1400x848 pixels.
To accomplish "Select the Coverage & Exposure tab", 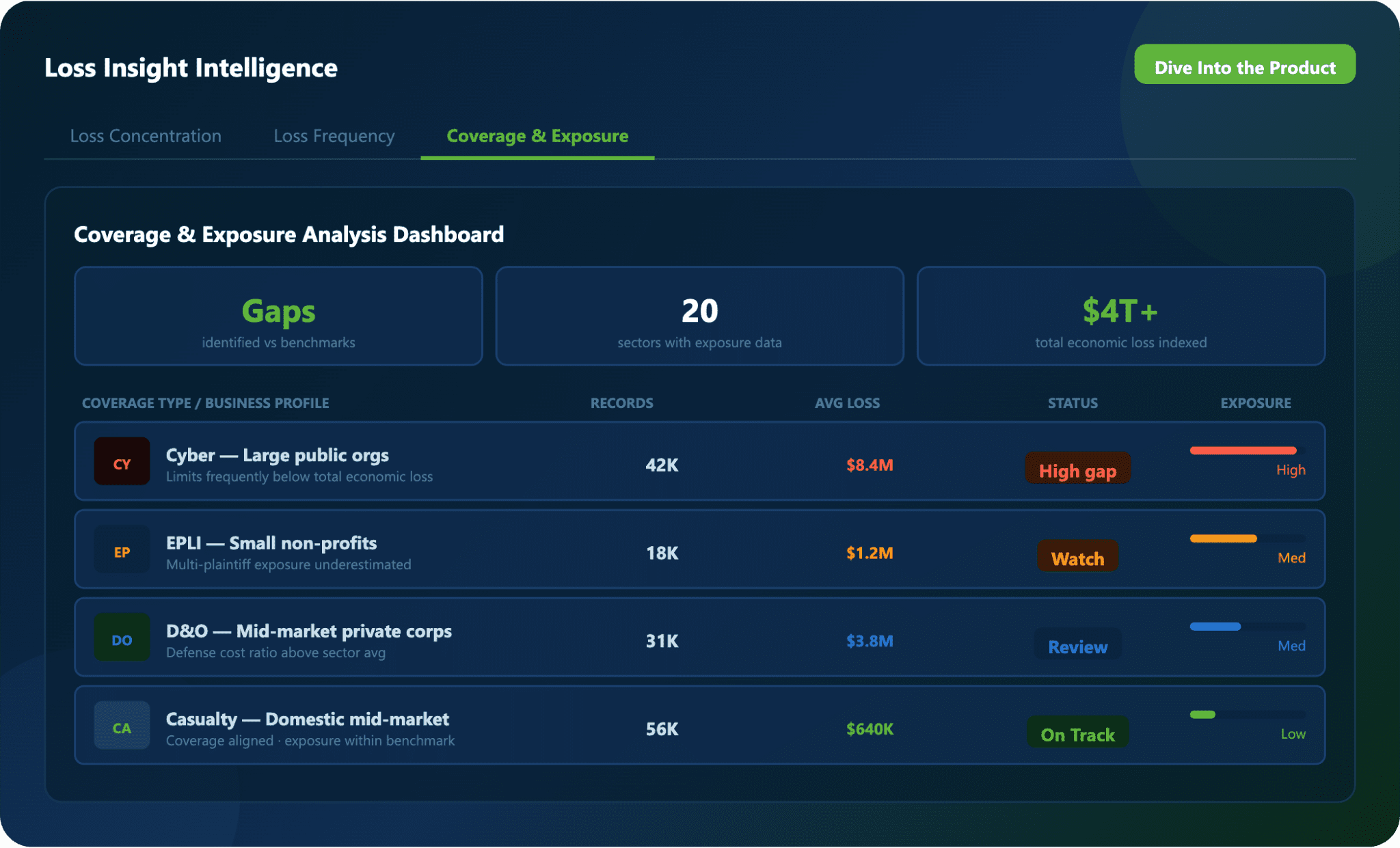I will [537, 136].
